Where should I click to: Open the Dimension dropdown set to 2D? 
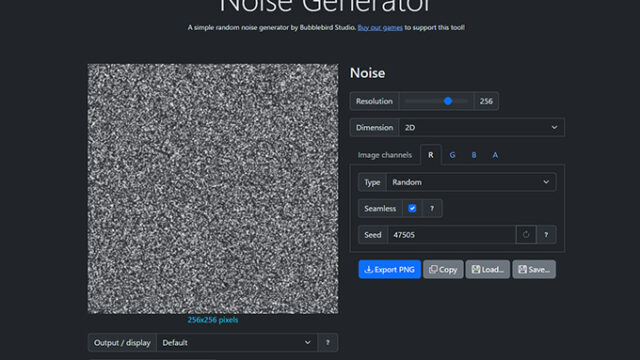point(482,127)
